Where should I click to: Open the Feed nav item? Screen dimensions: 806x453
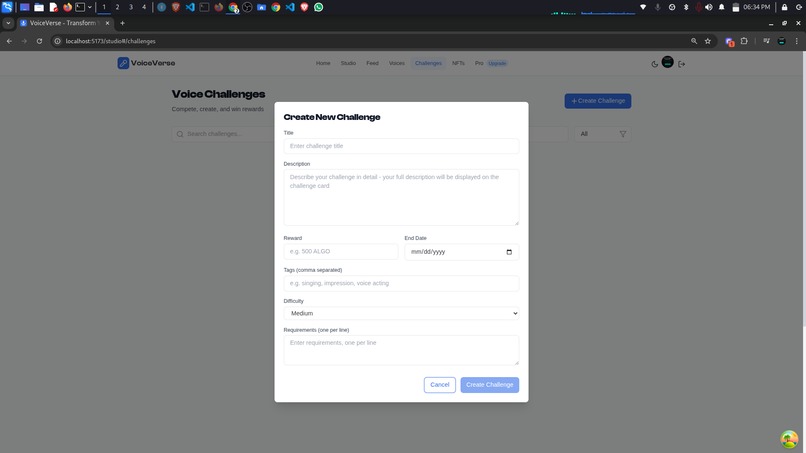372,63
